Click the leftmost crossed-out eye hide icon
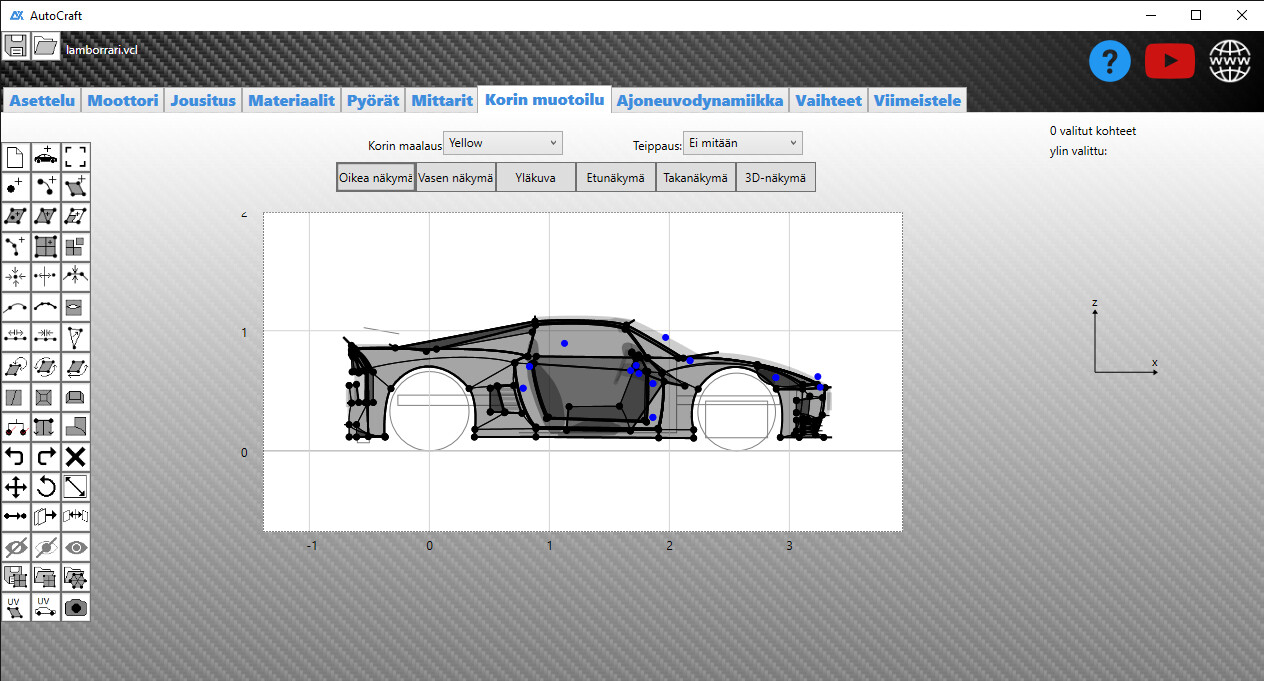Screen dimensions: 1264x681 click(x=16, y=547)
